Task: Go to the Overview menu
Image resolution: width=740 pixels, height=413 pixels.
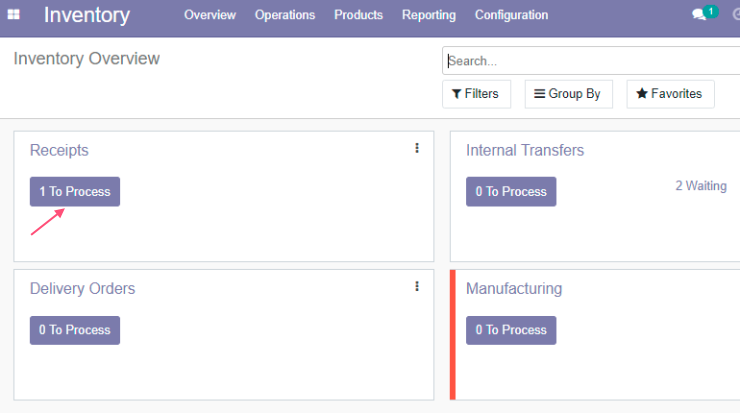Action: click(x=210, y=15)
